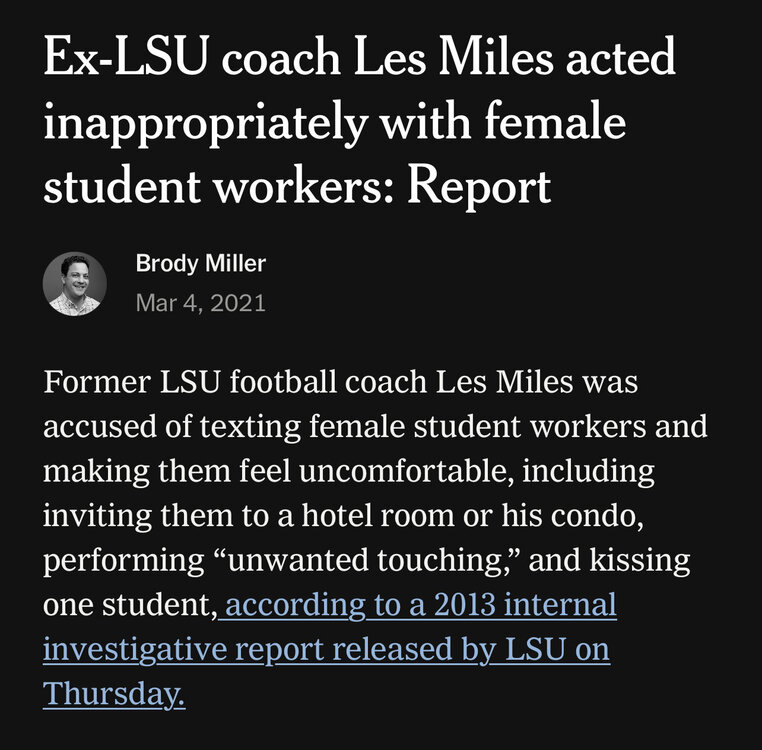Open the 'according to a 2013 internal' link
762x750 pixels.
[422, 605]
